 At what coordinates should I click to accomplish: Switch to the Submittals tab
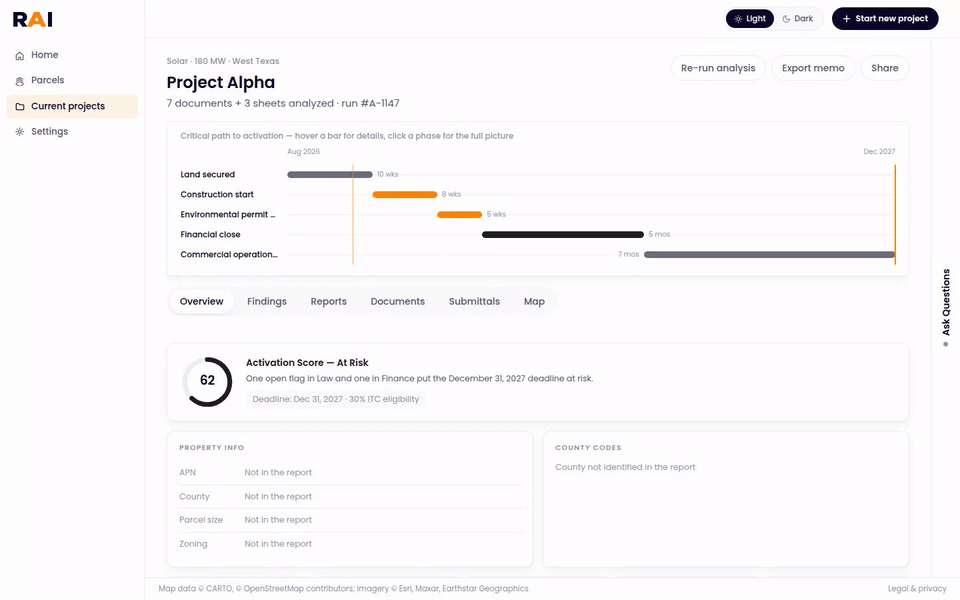coord(474,301)
